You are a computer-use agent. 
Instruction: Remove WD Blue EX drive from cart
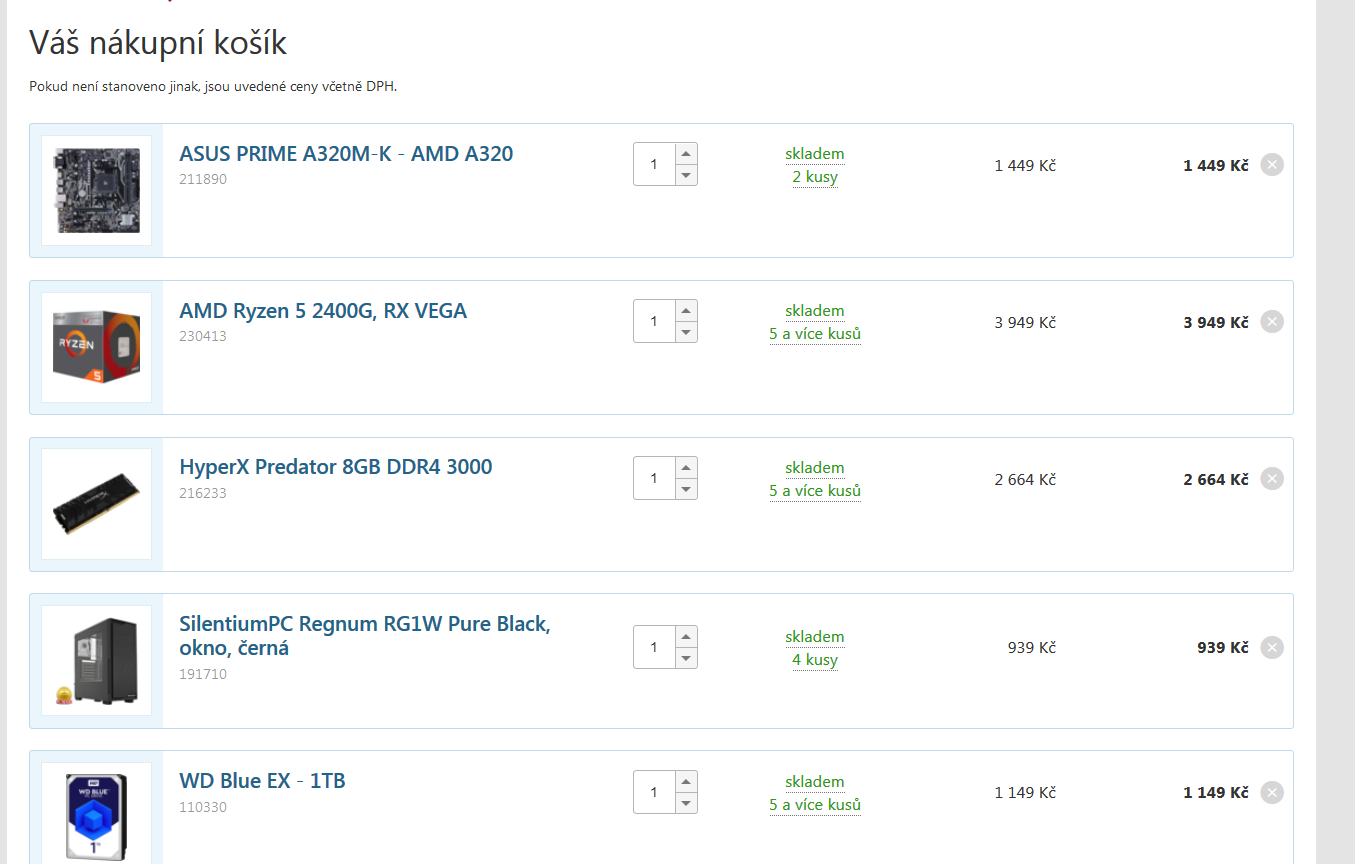[1271, 793]
